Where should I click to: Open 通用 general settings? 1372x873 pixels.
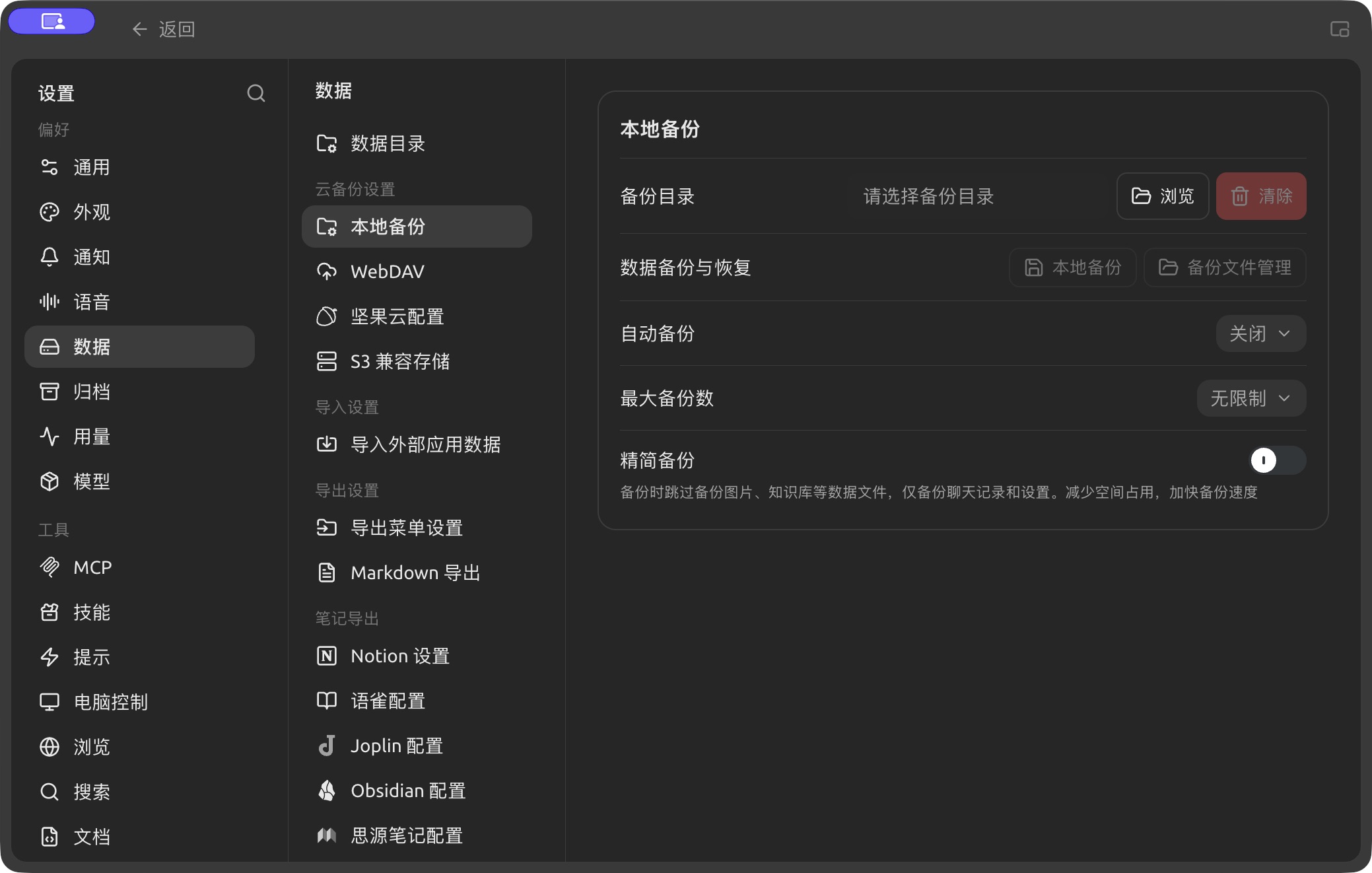(x=139, y=167)
